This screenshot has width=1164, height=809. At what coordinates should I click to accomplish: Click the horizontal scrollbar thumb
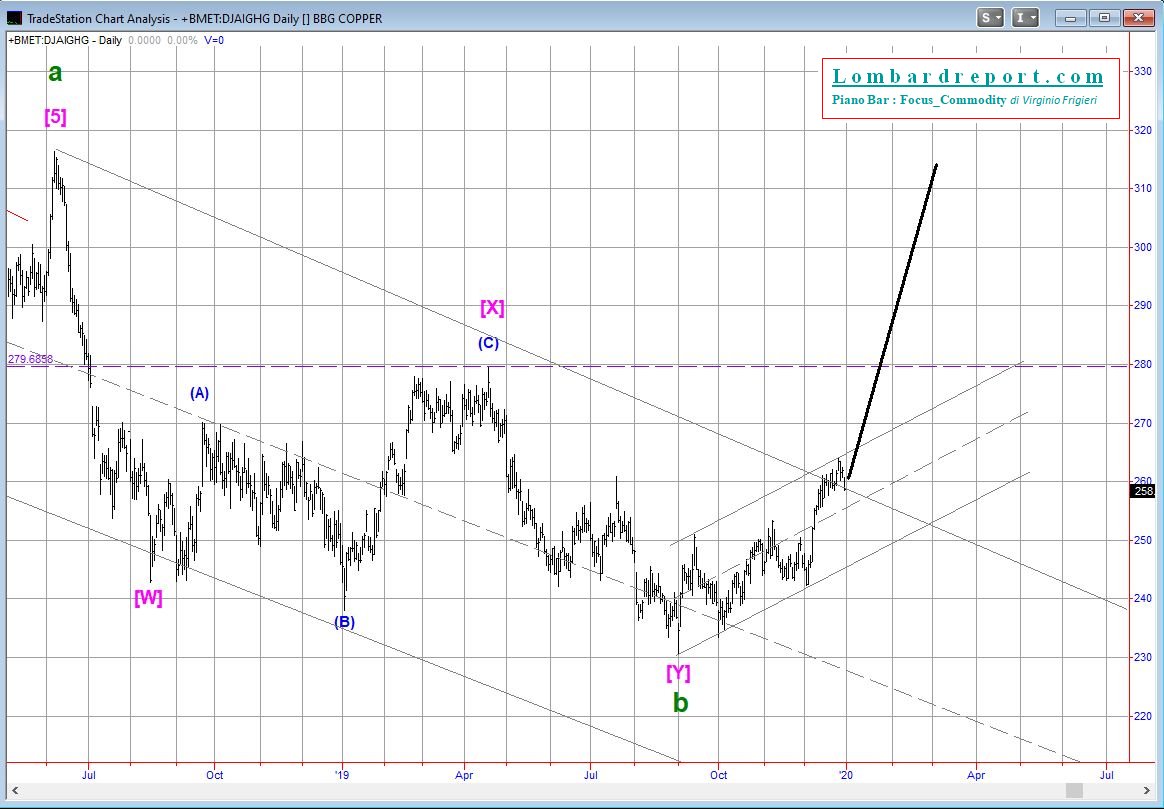1073,790
